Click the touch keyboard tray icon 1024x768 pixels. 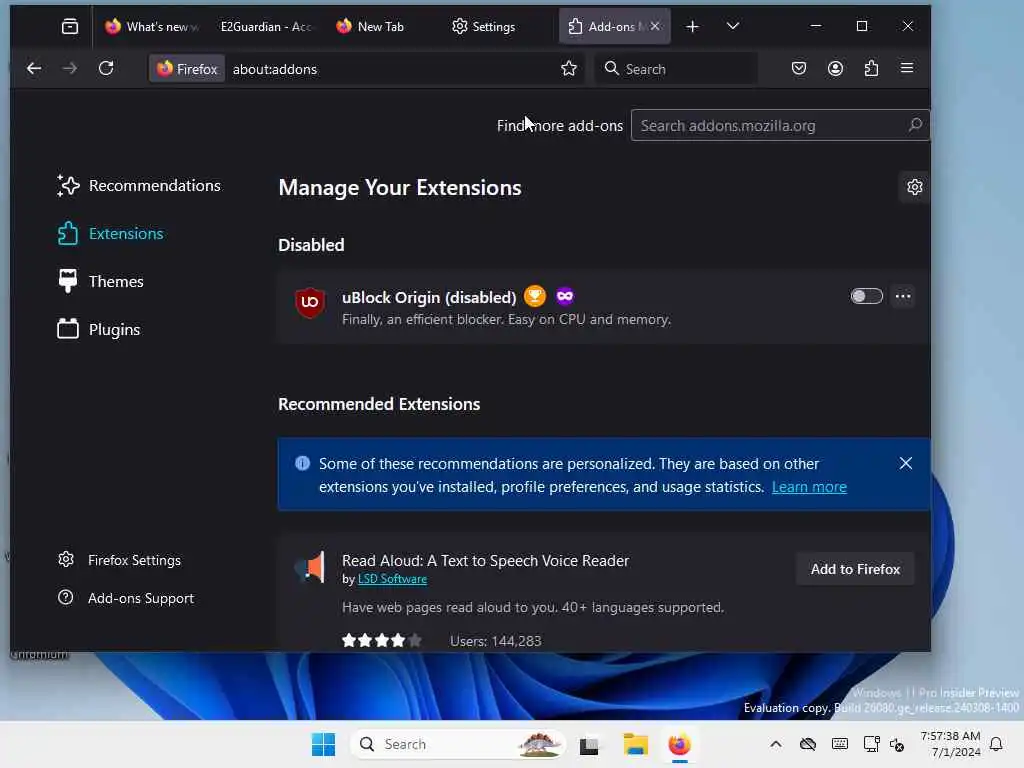click(x=840, y=744)
